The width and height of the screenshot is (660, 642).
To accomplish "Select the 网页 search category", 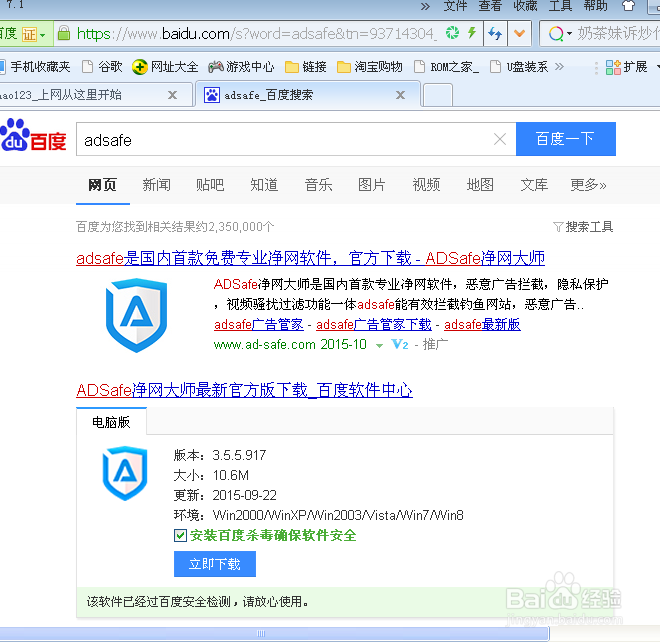I will click(x=102, y=184).
